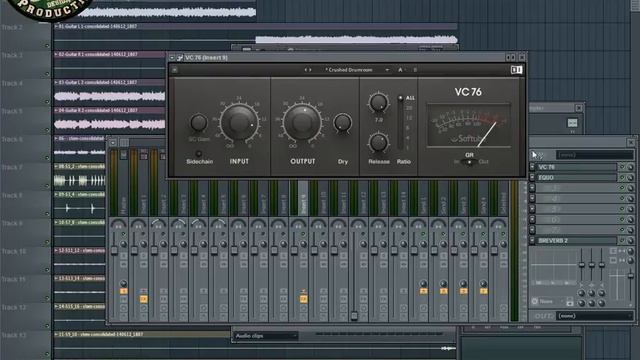Toggle the Insert 9 mute LED

point(303,234)
